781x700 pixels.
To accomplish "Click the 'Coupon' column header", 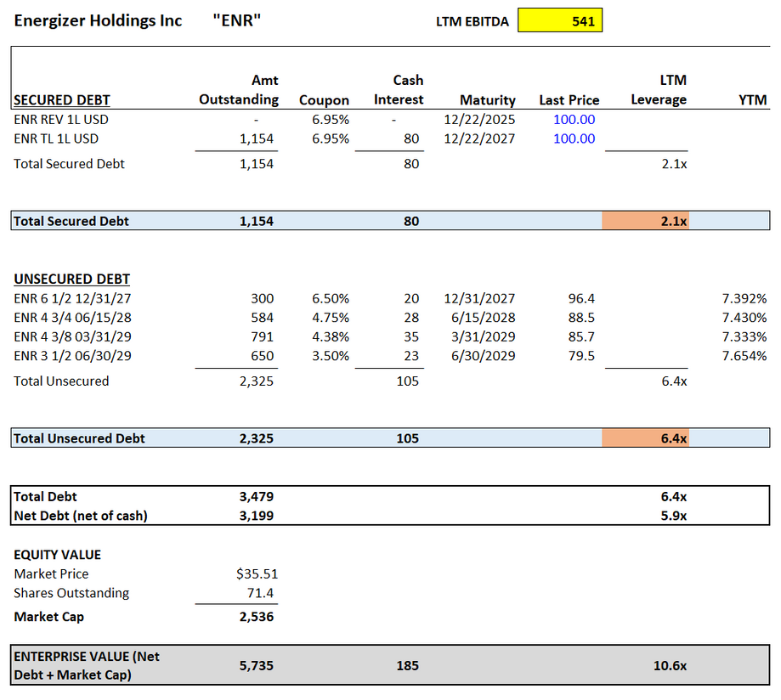I will click(324, 100).
